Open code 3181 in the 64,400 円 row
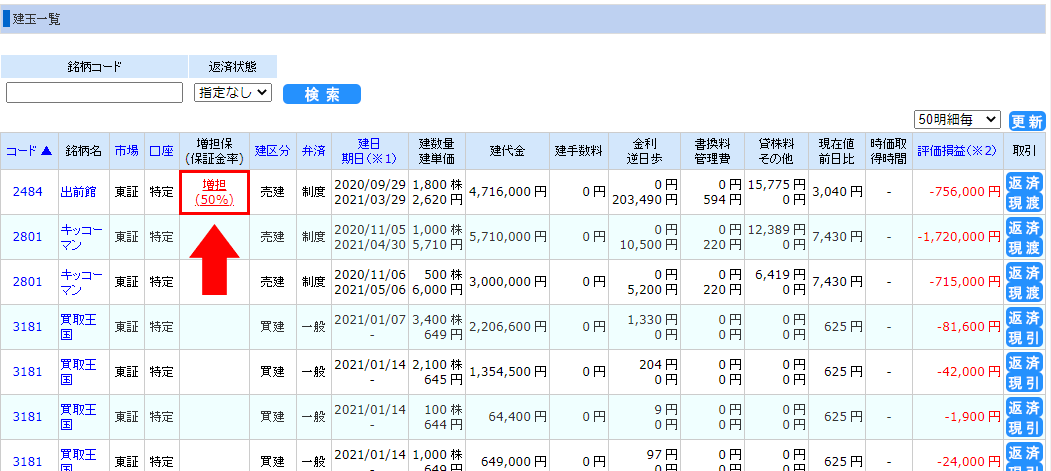The image size is (1051, 471). 27,417
